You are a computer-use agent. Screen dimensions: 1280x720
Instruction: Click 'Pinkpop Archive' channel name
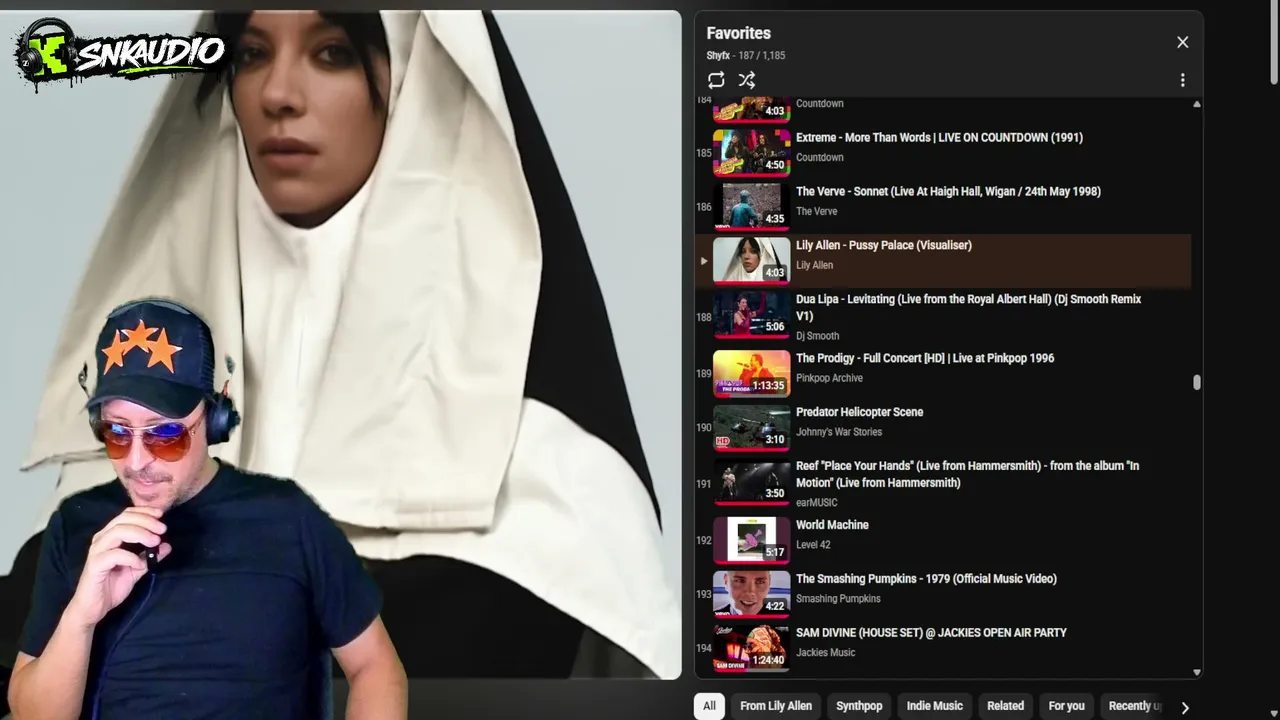tap(829, 378)
